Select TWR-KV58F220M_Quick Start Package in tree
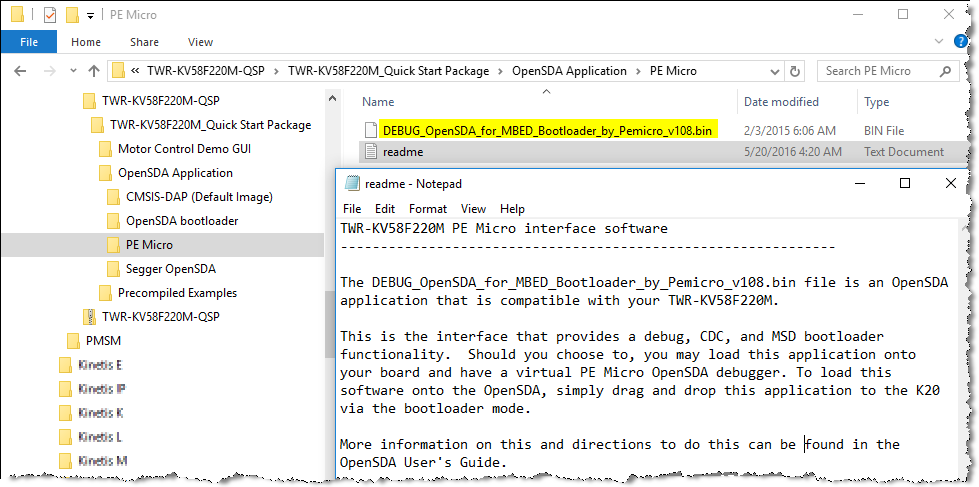 pyautogui.click(x=210, y=125)
